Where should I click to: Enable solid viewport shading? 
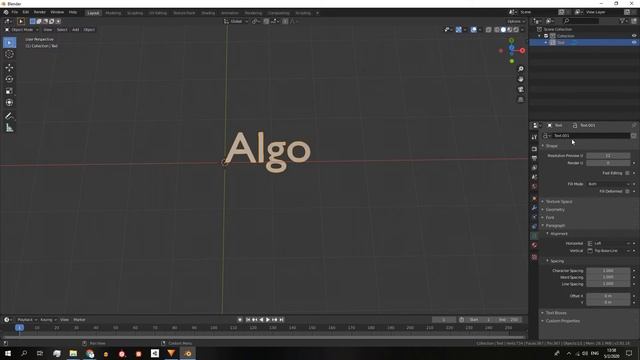(x=503, y=30)
